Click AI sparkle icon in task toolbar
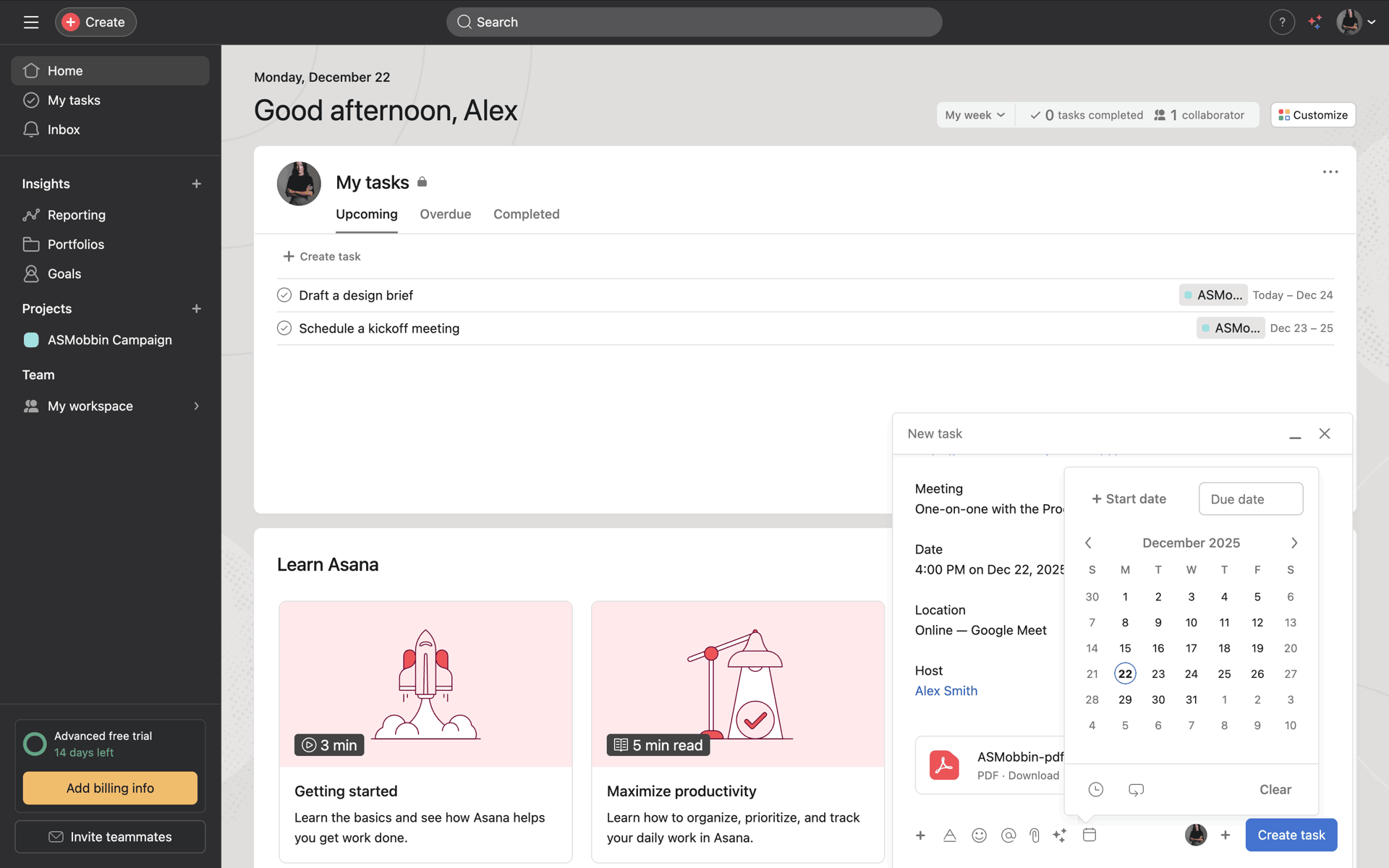This screenshot has height=868, width=1389. click(x=1060, y=835)
